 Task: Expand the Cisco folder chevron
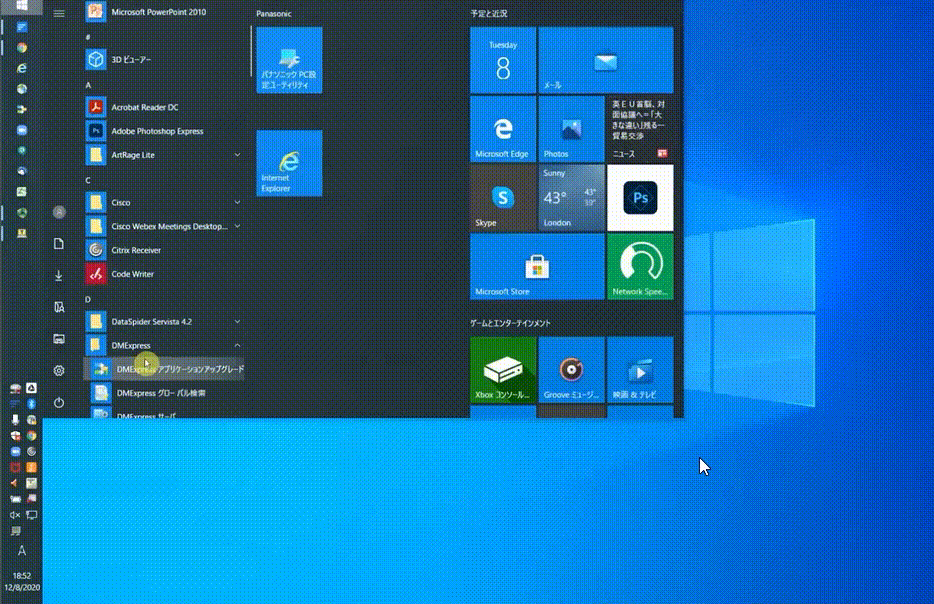237,203
